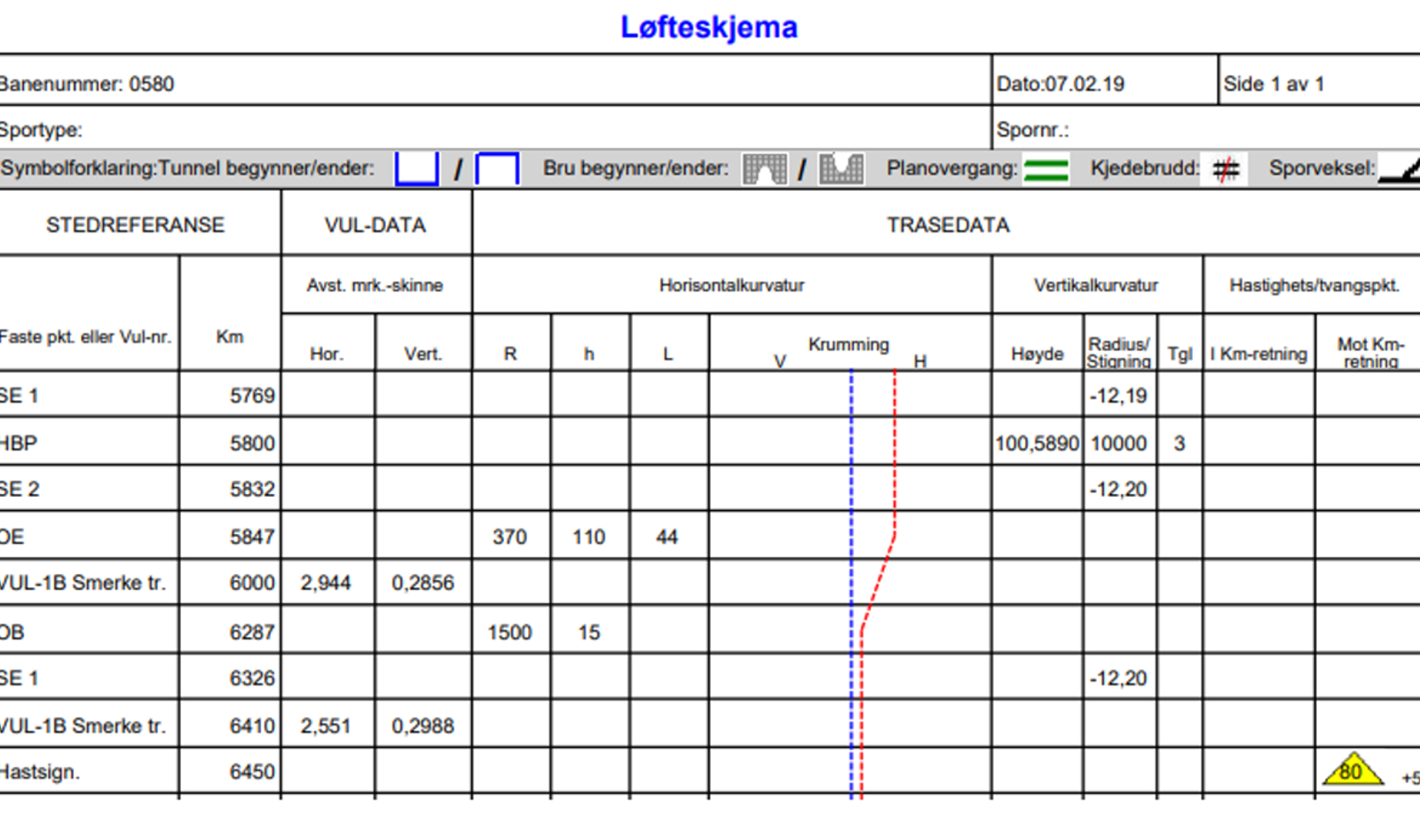Click the Løfteskjema title
The width and height of the screenshot is (1420, 840).
click(709, 27)
